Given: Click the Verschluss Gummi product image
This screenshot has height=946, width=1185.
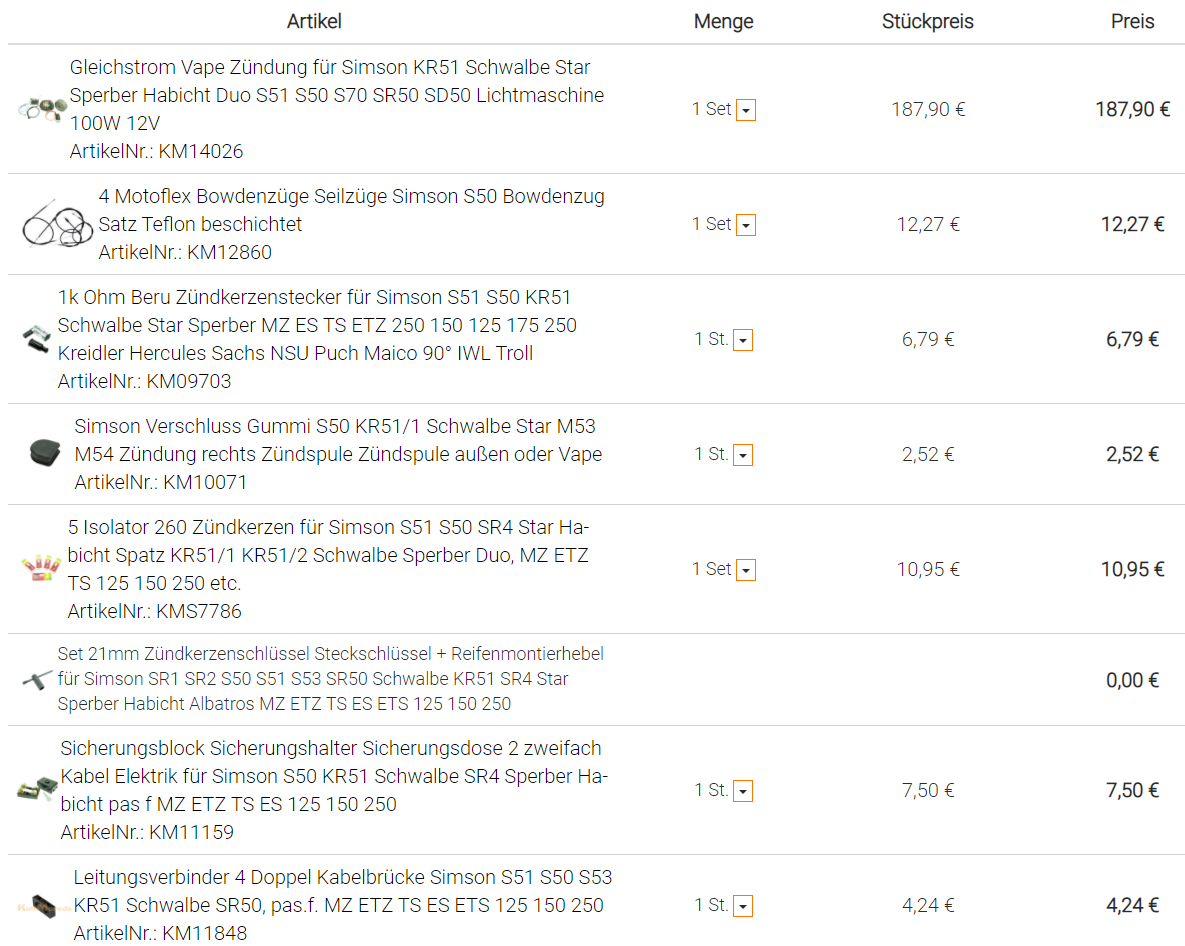Looking at the screenshot, I should (x=45, y=454).
